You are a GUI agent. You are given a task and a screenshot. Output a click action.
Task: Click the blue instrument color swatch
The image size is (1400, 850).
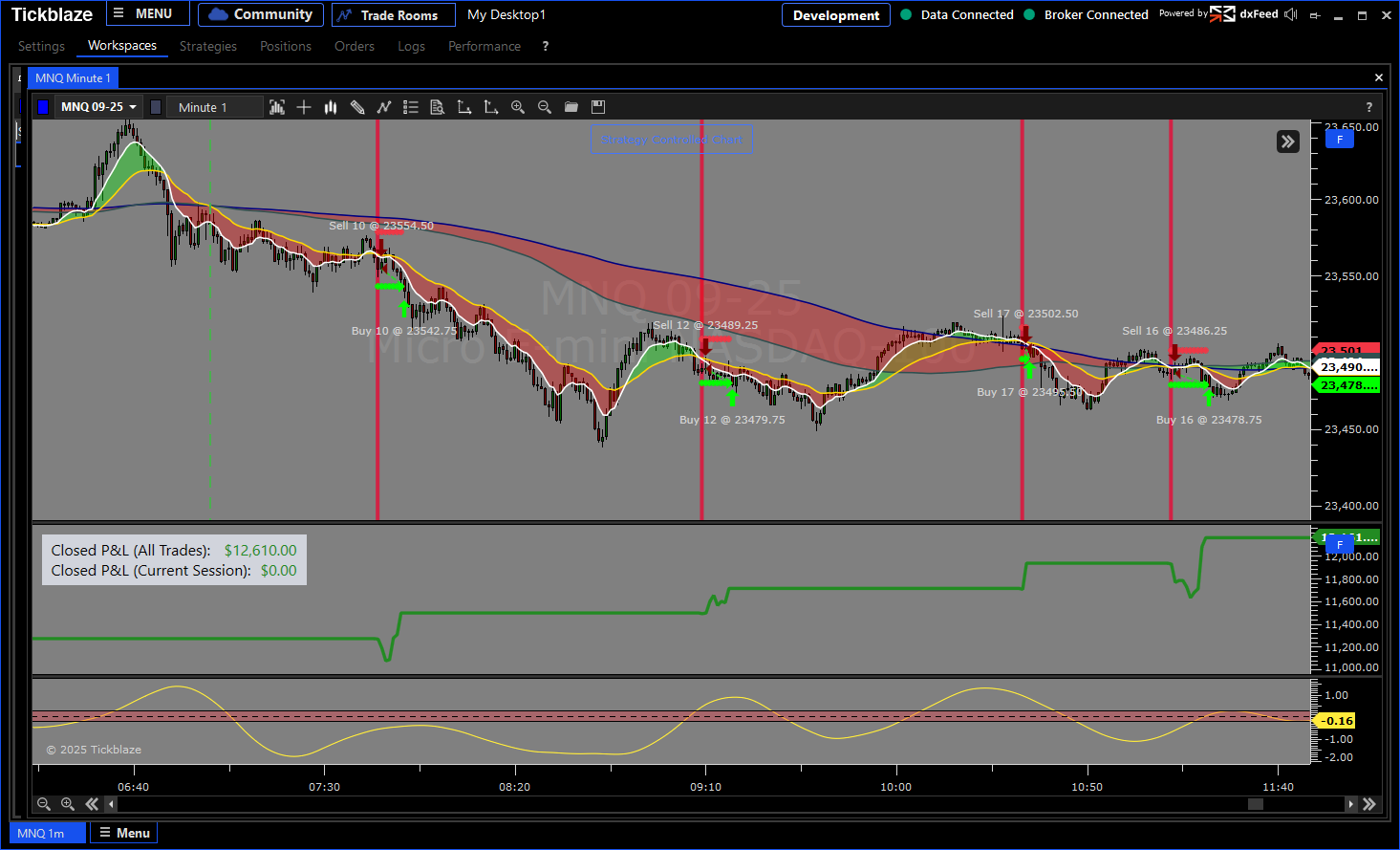click(x=43, y=107)
